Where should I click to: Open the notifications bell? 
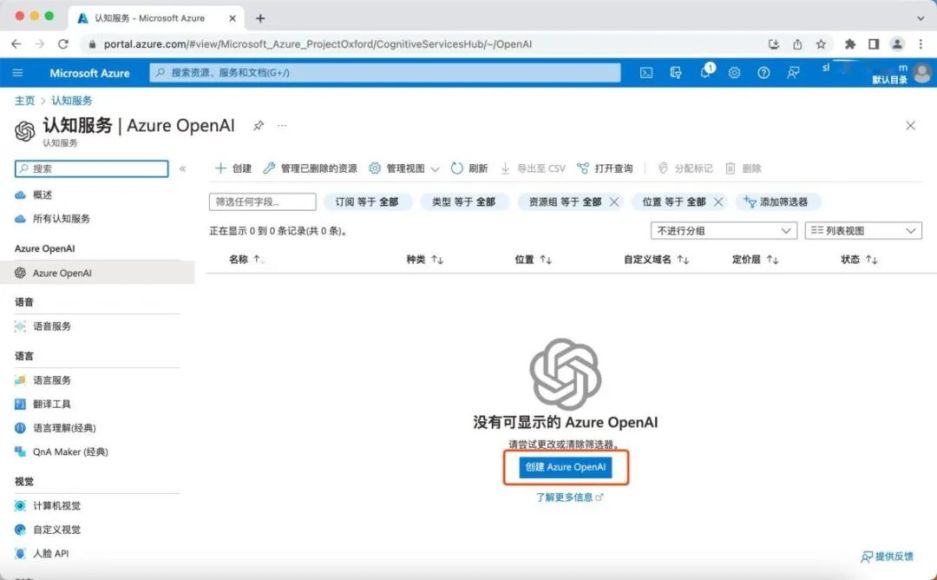pos(706,72)
